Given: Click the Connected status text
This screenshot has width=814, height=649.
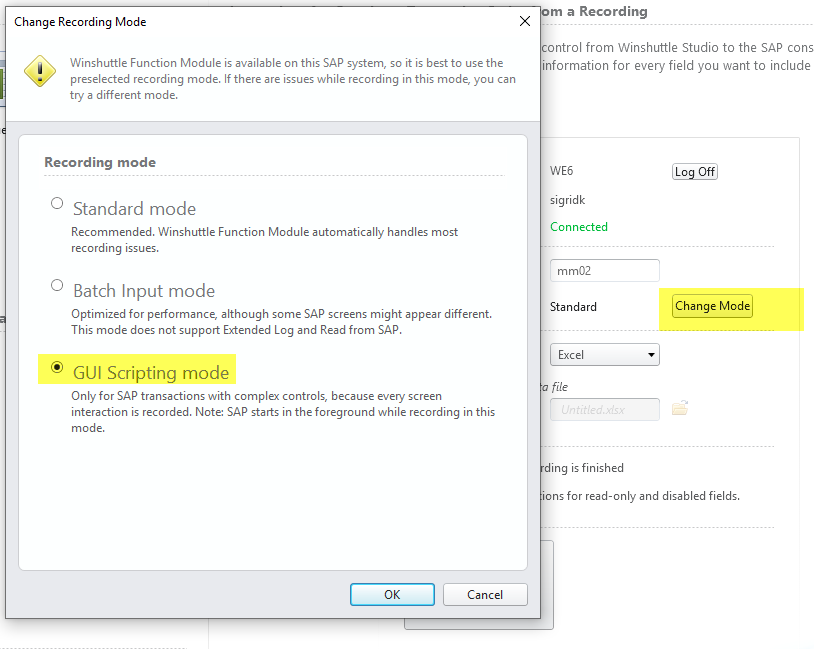Looking at the screenshot, I should [579, 227].
